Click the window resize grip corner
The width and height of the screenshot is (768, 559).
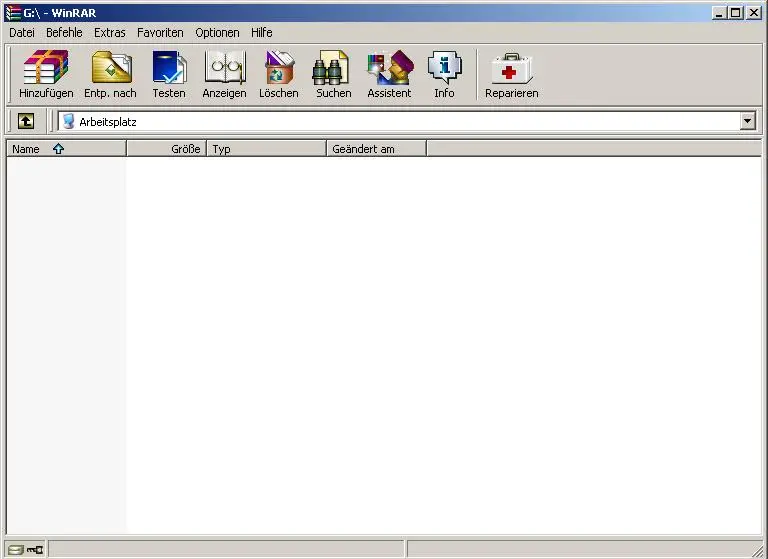(x=757, y=551)
